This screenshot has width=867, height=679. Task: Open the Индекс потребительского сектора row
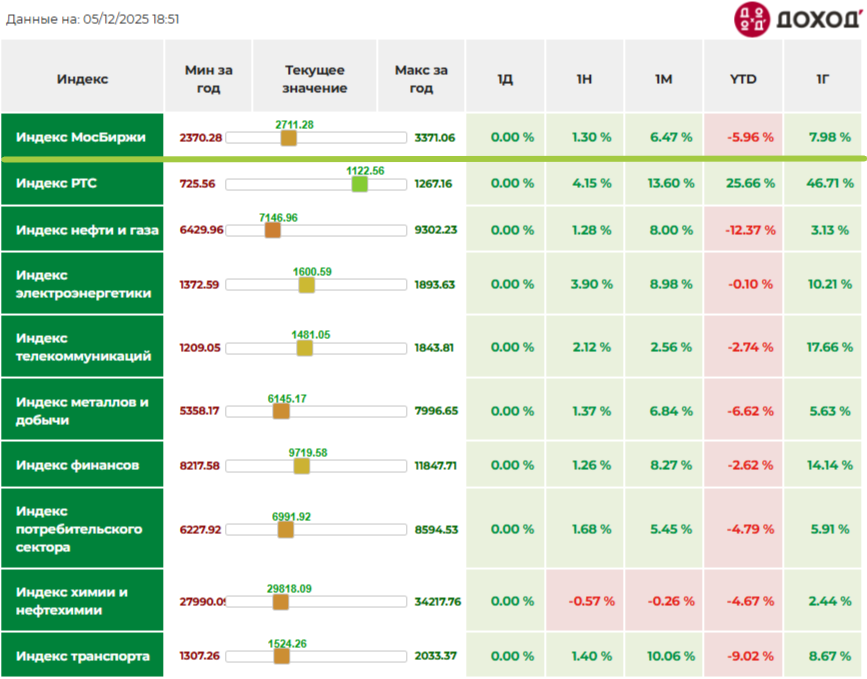click(82, 529)
